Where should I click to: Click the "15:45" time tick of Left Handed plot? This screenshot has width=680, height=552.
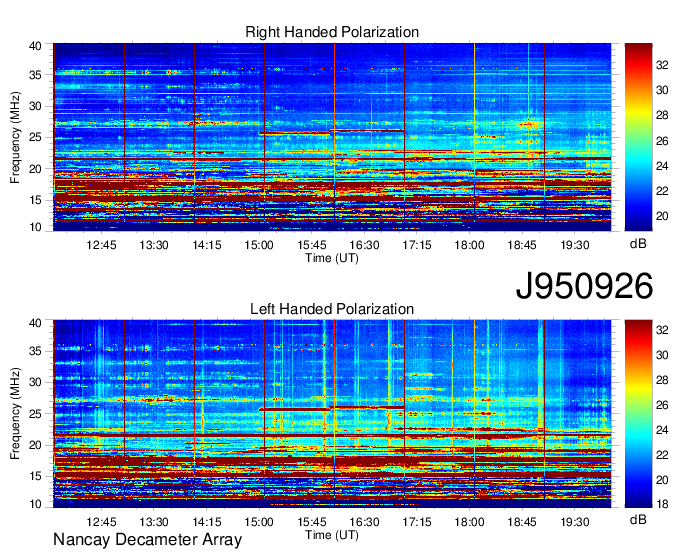point(312,522)
